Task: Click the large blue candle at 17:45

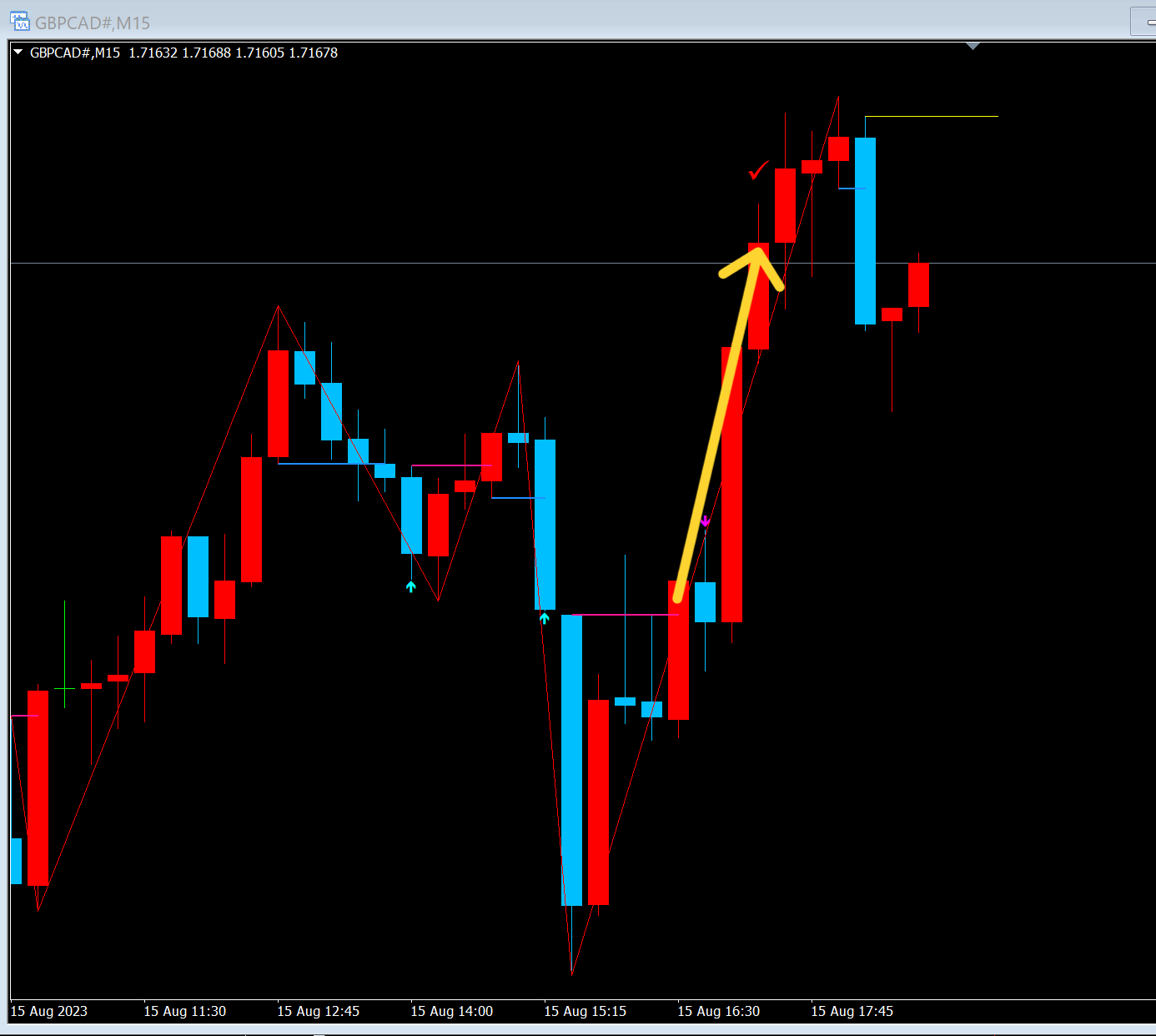Action: click(x=865, y=231)
